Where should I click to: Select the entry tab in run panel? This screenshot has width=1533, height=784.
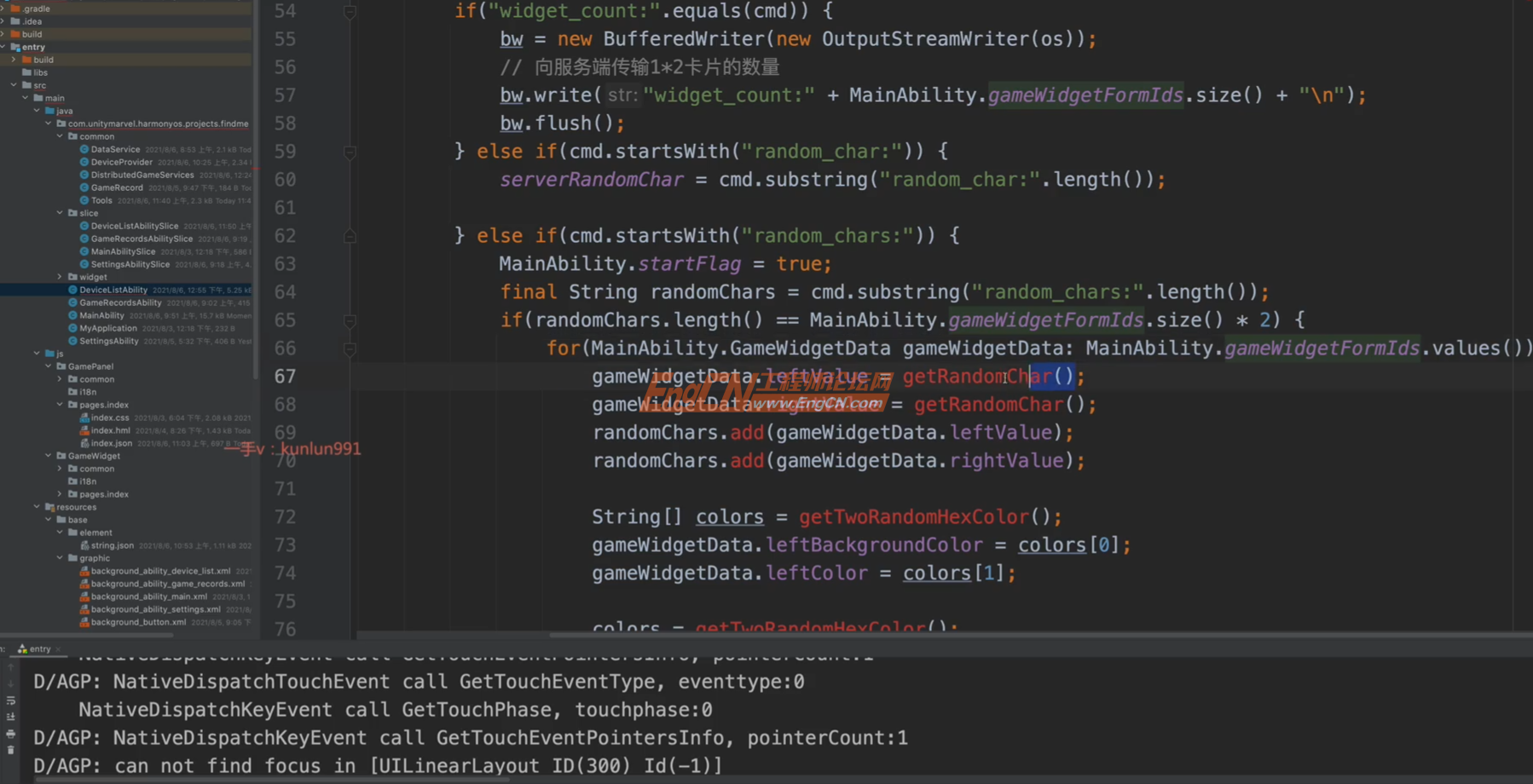pos(41,649)
